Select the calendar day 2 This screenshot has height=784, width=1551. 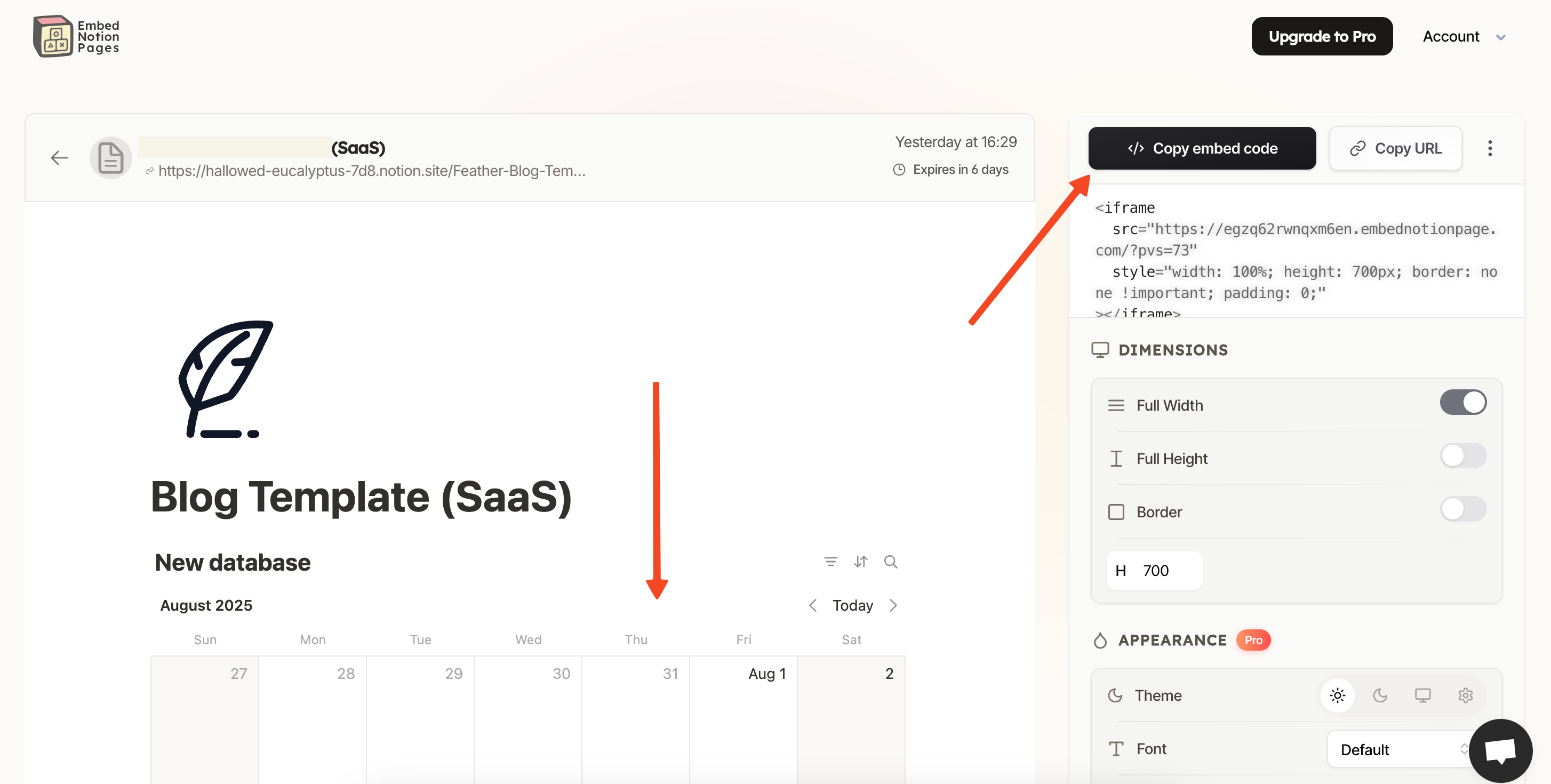[851, 719]
